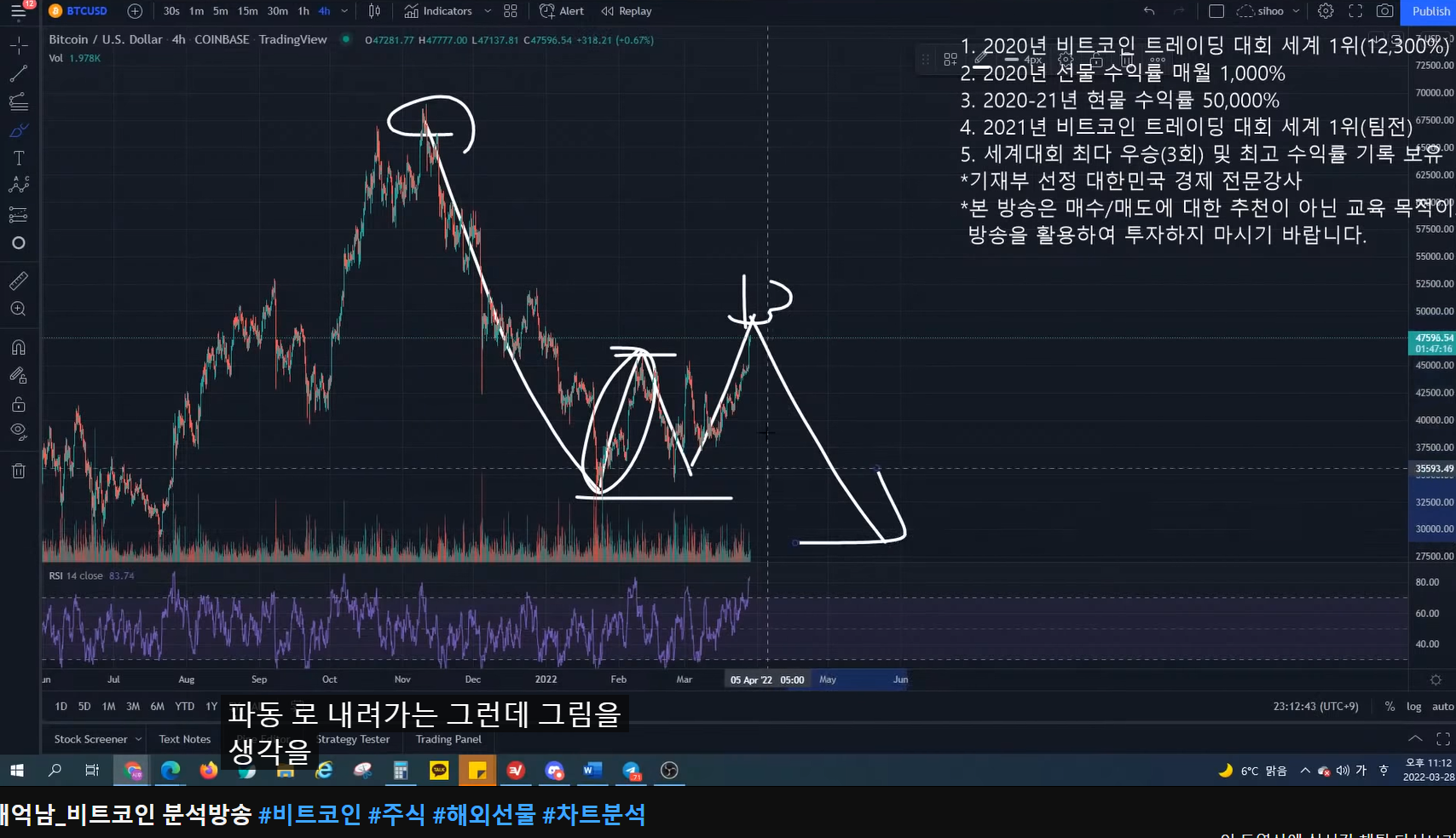Select the trend line drawing tool

click(x=19, y=74)
